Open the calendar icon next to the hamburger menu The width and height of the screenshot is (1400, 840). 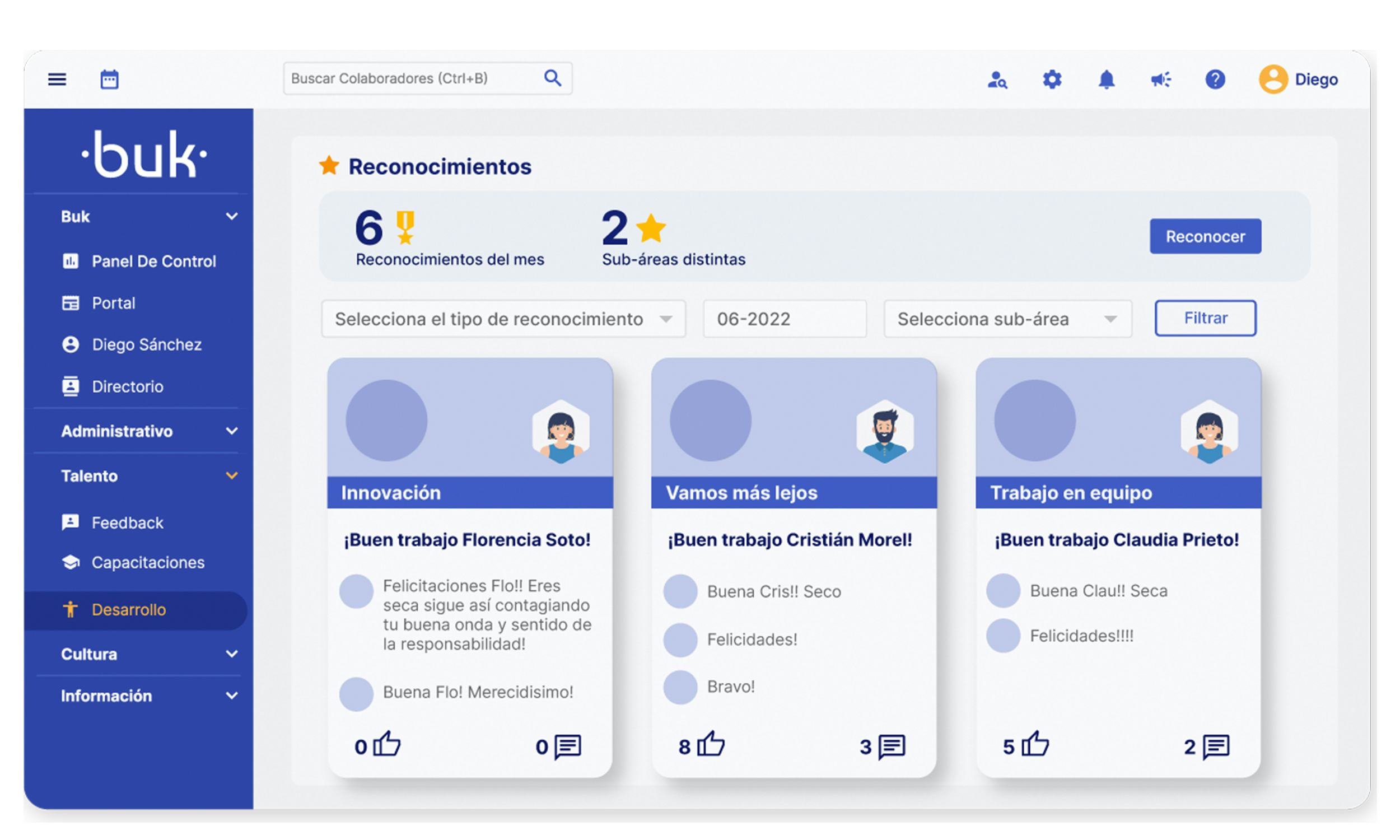pyautogui.click(x=109, y=78)
